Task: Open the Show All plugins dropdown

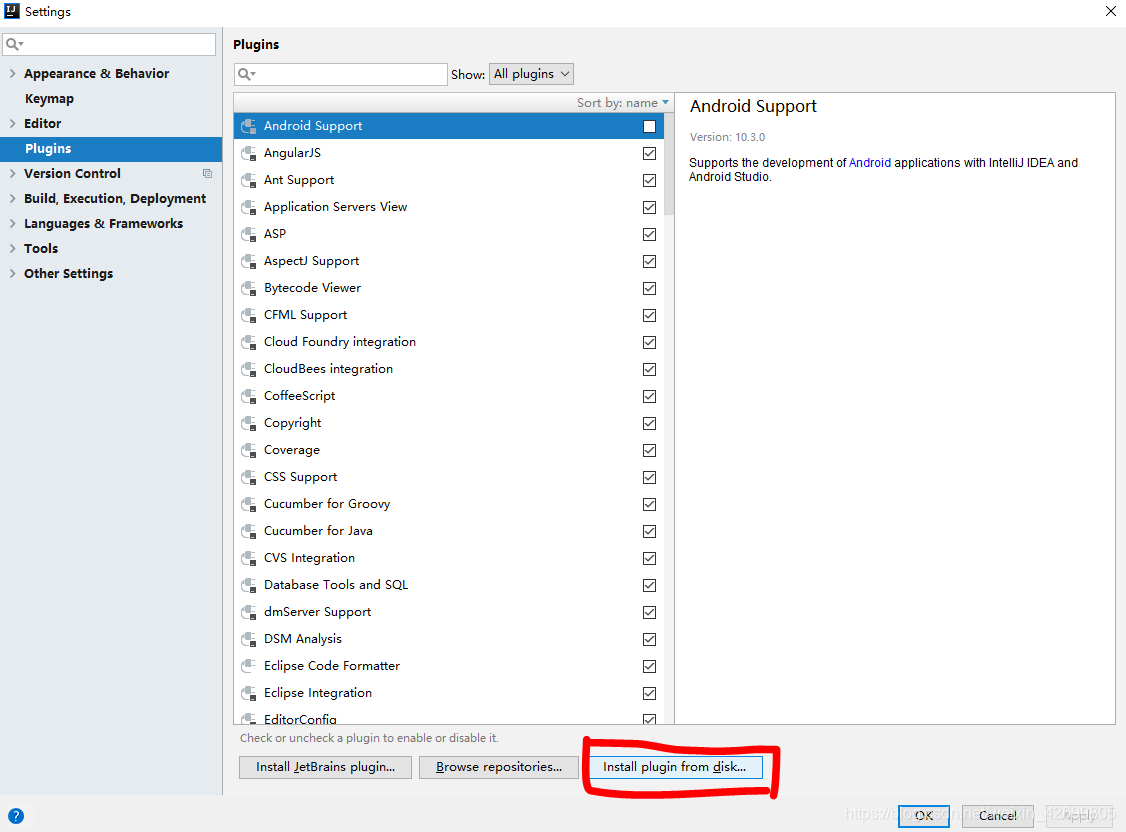Action: click(x=531, y=74)
